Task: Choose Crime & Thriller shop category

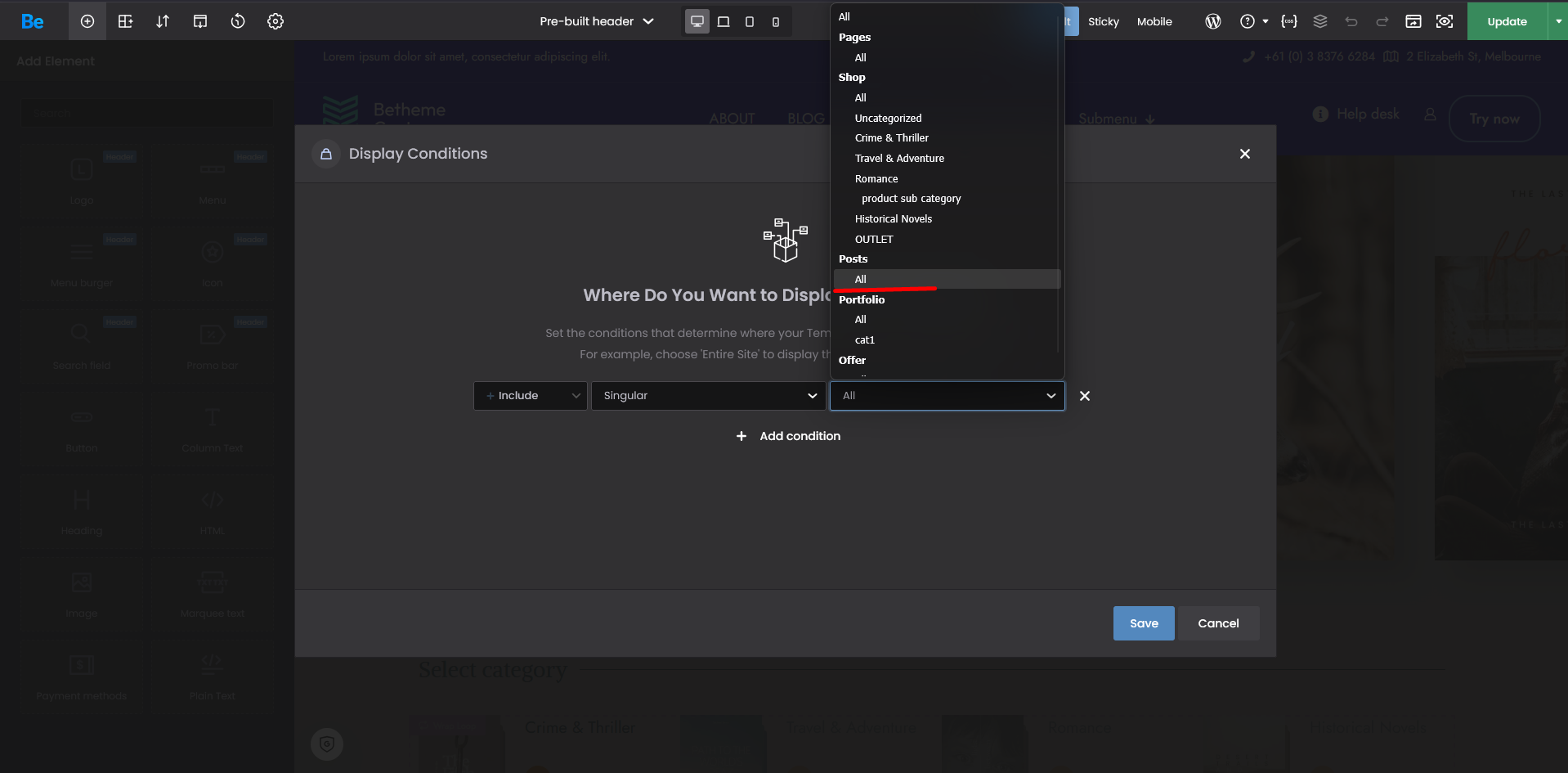Action: coord(891,138)
